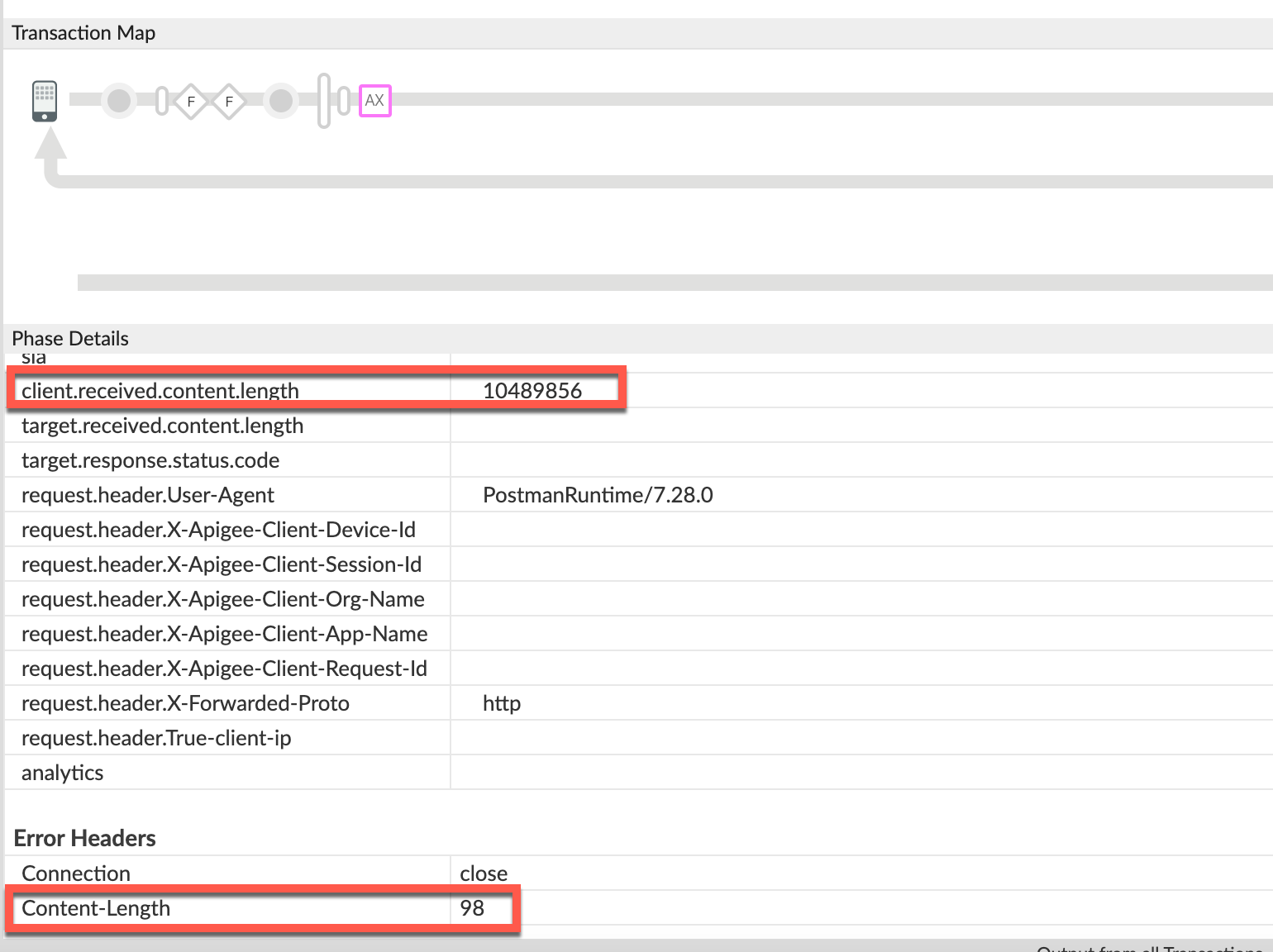Select the second F diamond flow step
The width and height of the screenshot is (1273, 952).
229,102
